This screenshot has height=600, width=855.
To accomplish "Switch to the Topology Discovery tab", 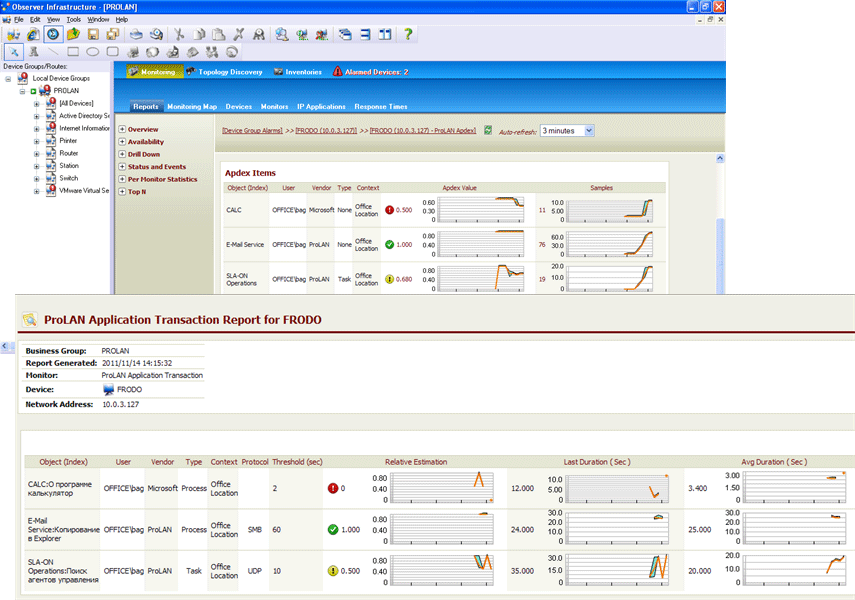I will pyautogui.click(x=224, y=71).
